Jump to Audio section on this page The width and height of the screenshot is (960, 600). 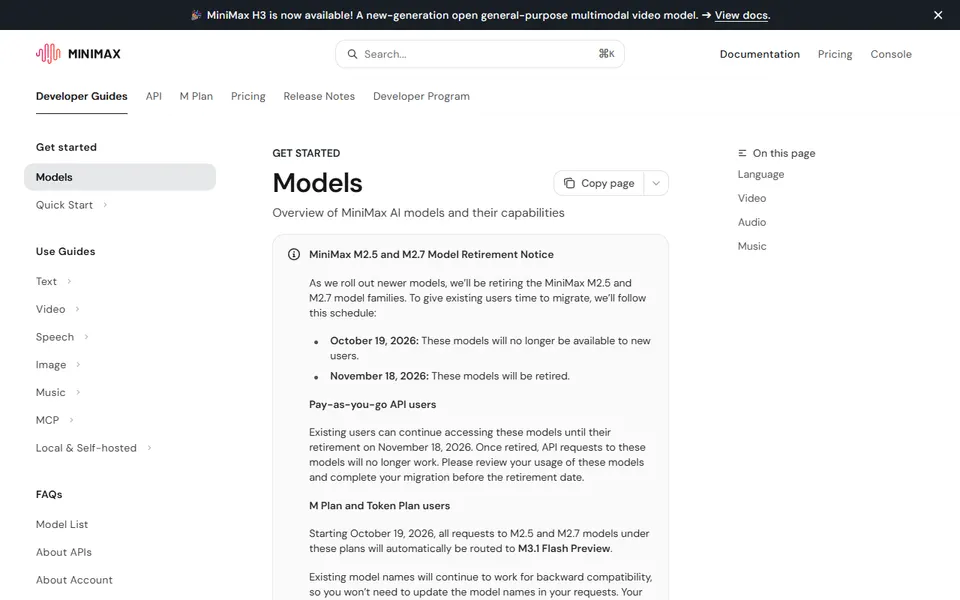coord(752,222)
